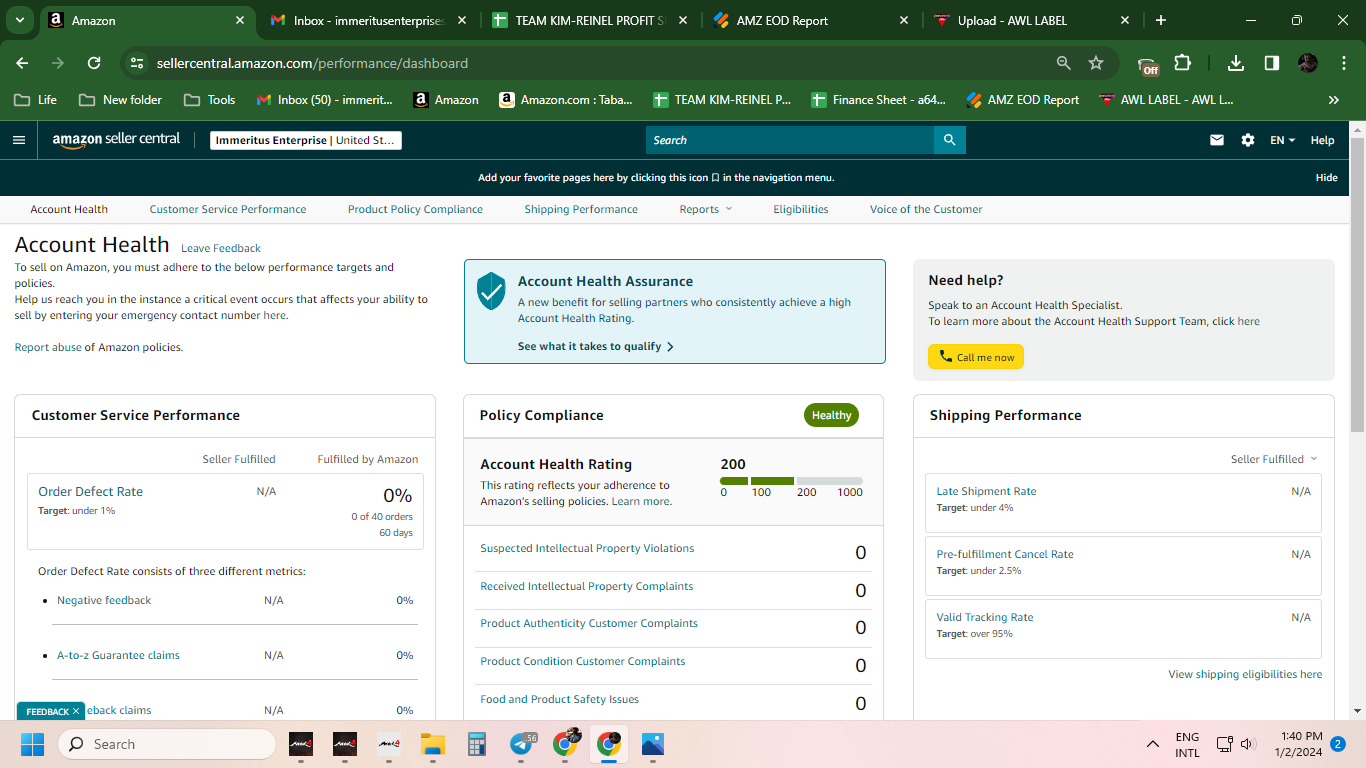Open the settings gear in Seller Central
1366x768 pixels.
[x=1248, y=140]
